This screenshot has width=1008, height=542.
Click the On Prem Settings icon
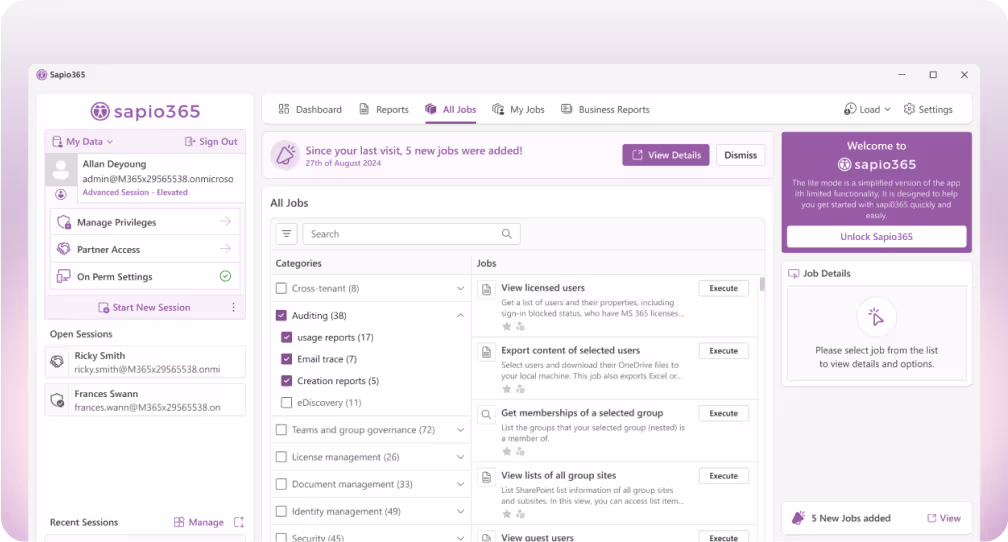(64, 276)
